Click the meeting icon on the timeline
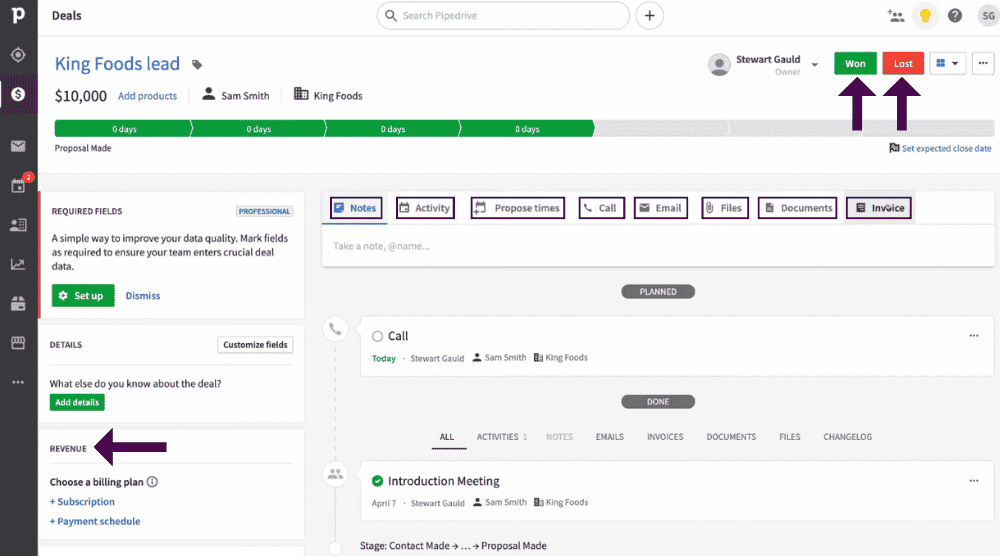 [x=335, y=474]
